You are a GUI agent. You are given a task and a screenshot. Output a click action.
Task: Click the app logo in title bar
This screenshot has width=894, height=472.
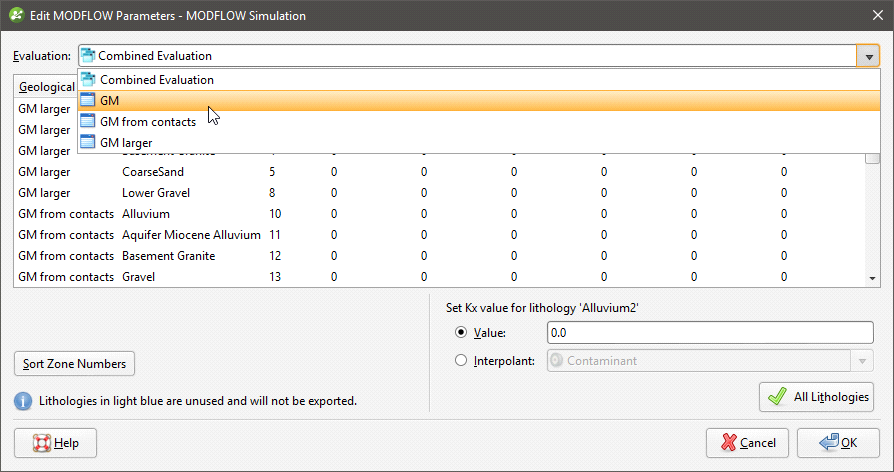click(x=17, y=15)
